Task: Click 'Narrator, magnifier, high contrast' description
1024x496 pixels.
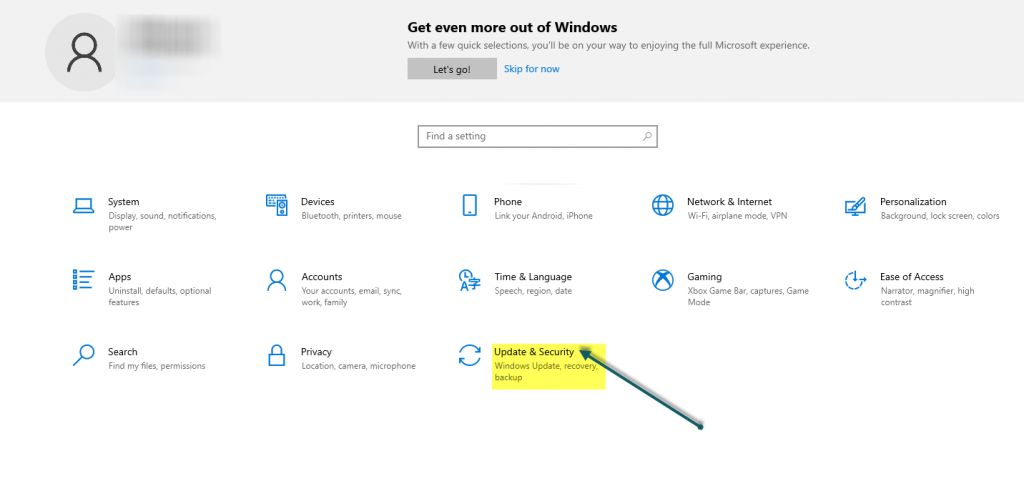Action: click(927, 297)
